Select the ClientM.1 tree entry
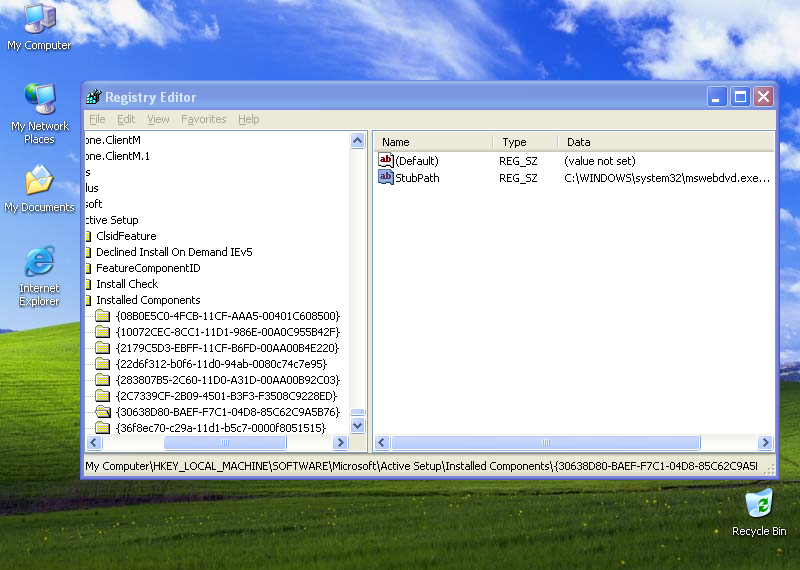 pyautogui.click(x=118, y=156)
